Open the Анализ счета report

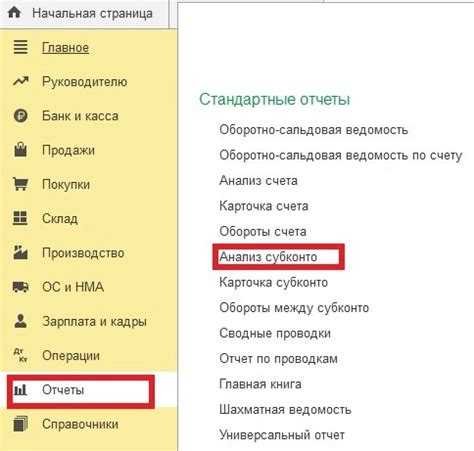point(258,181)
